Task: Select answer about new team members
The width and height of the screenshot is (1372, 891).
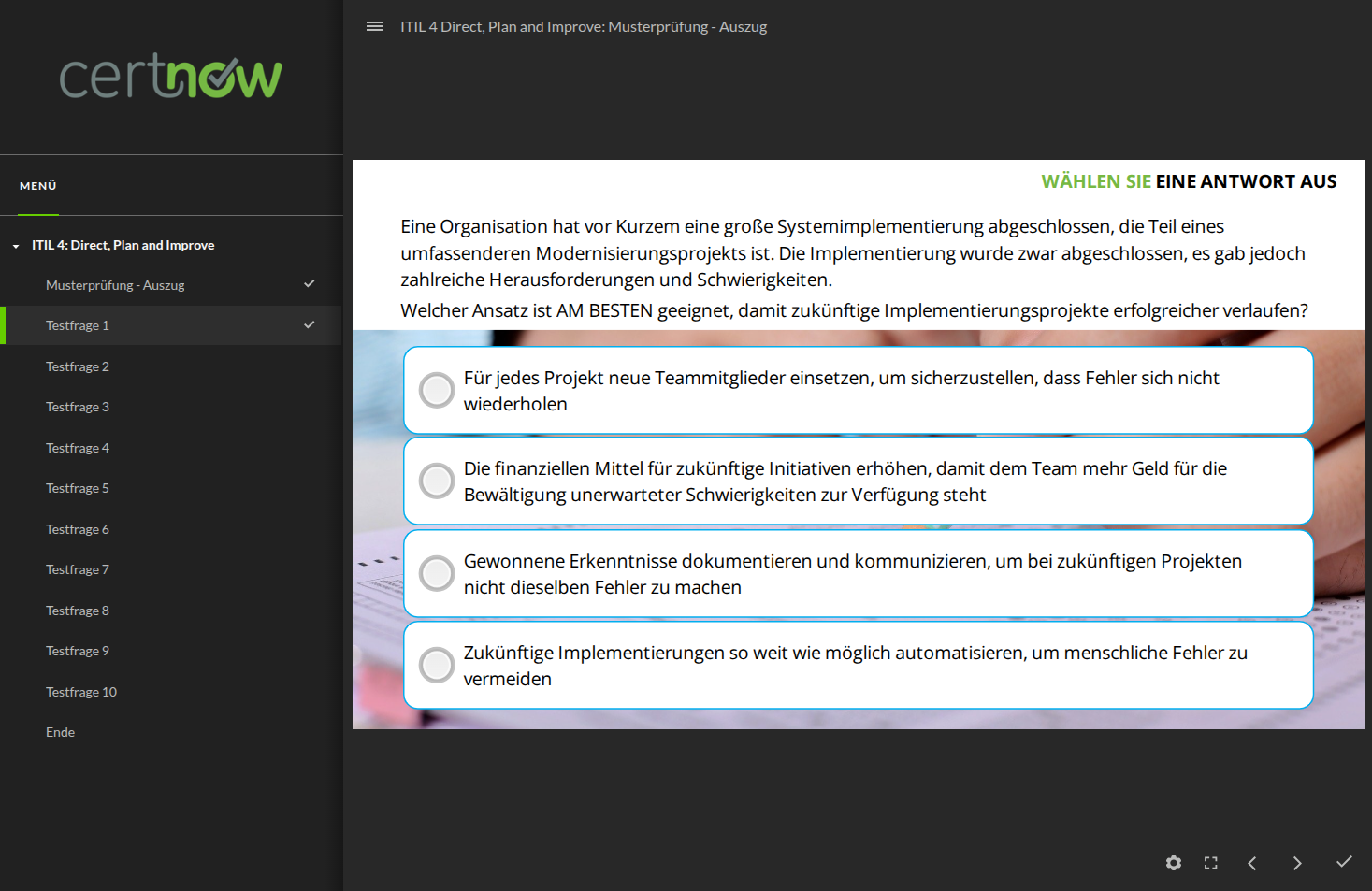Action: pyautogui.click(x=437, y=391)
